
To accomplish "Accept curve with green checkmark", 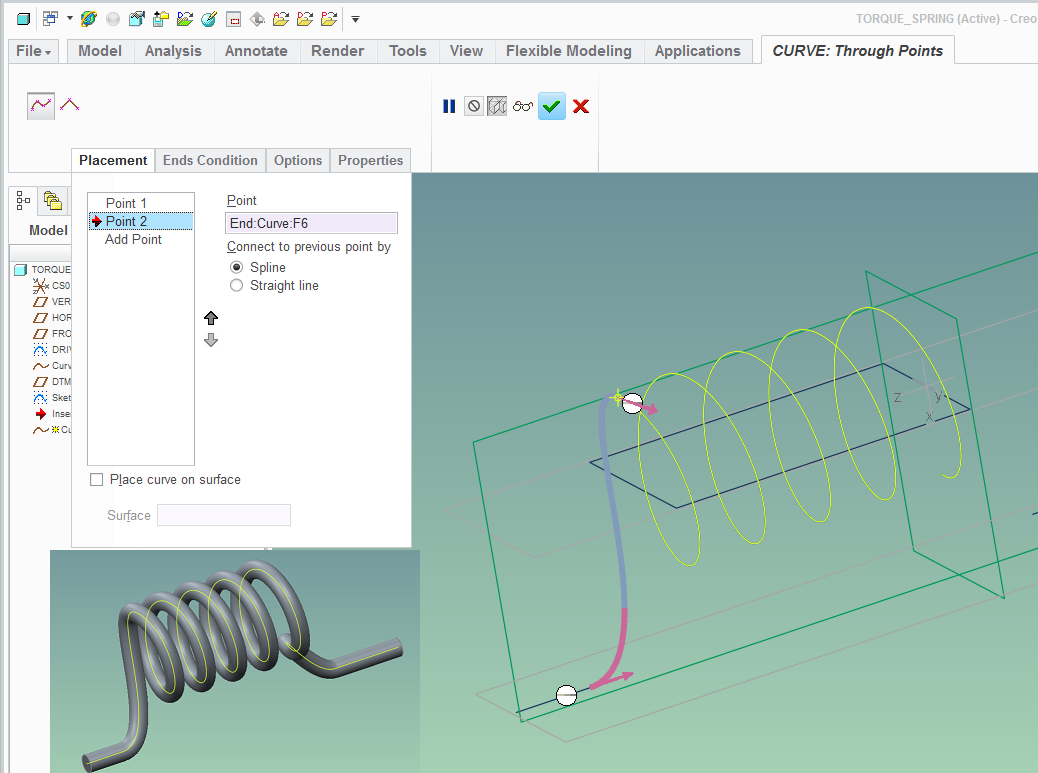I will point(552,107).
